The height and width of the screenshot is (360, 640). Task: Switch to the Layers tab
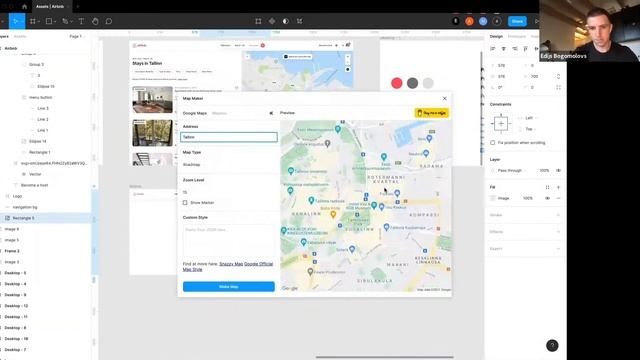(x=4, y=36)
